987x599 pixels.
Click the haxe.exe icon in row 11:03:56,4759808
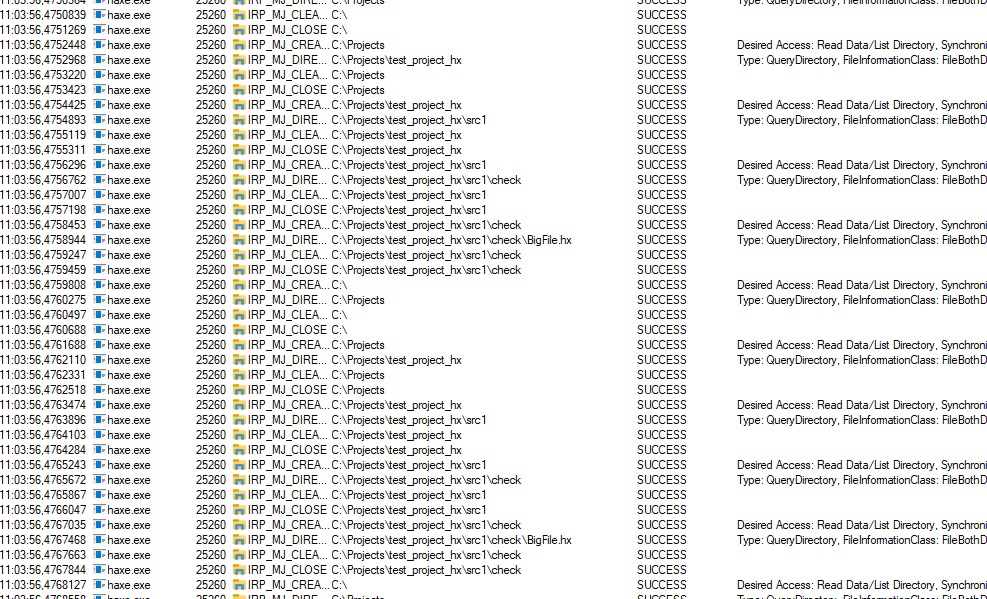[x=99, y=284]
